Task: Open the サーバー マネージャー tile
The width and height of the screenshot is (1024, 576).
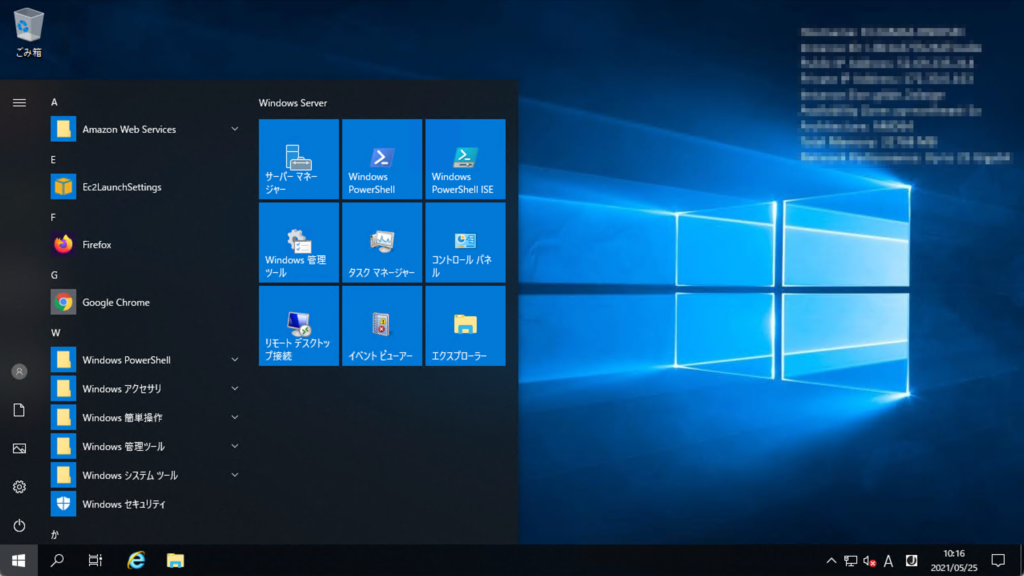Action: pyautogui.click(x=298, y=159)
